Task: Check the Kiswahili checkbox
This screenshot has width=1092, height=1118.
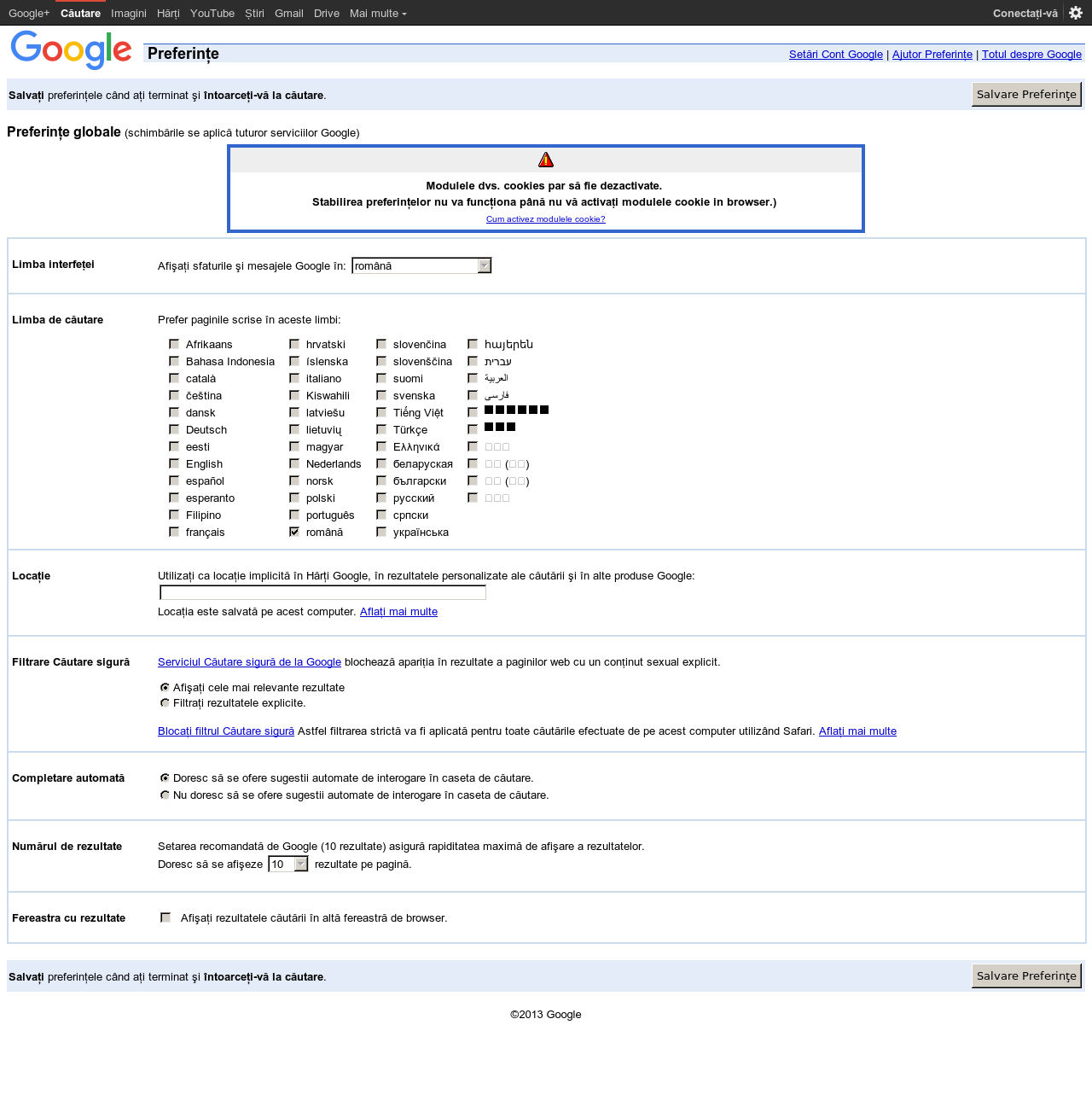Action: (x=294, y=395)
